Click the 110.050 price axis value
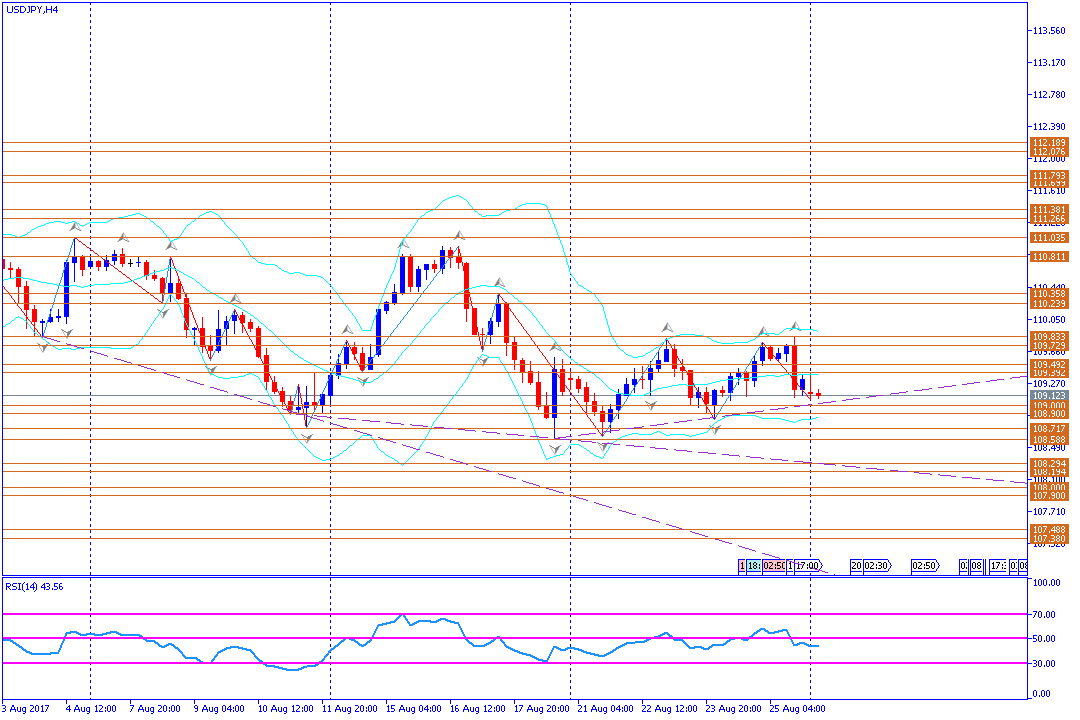 [x=1049, y=320]
